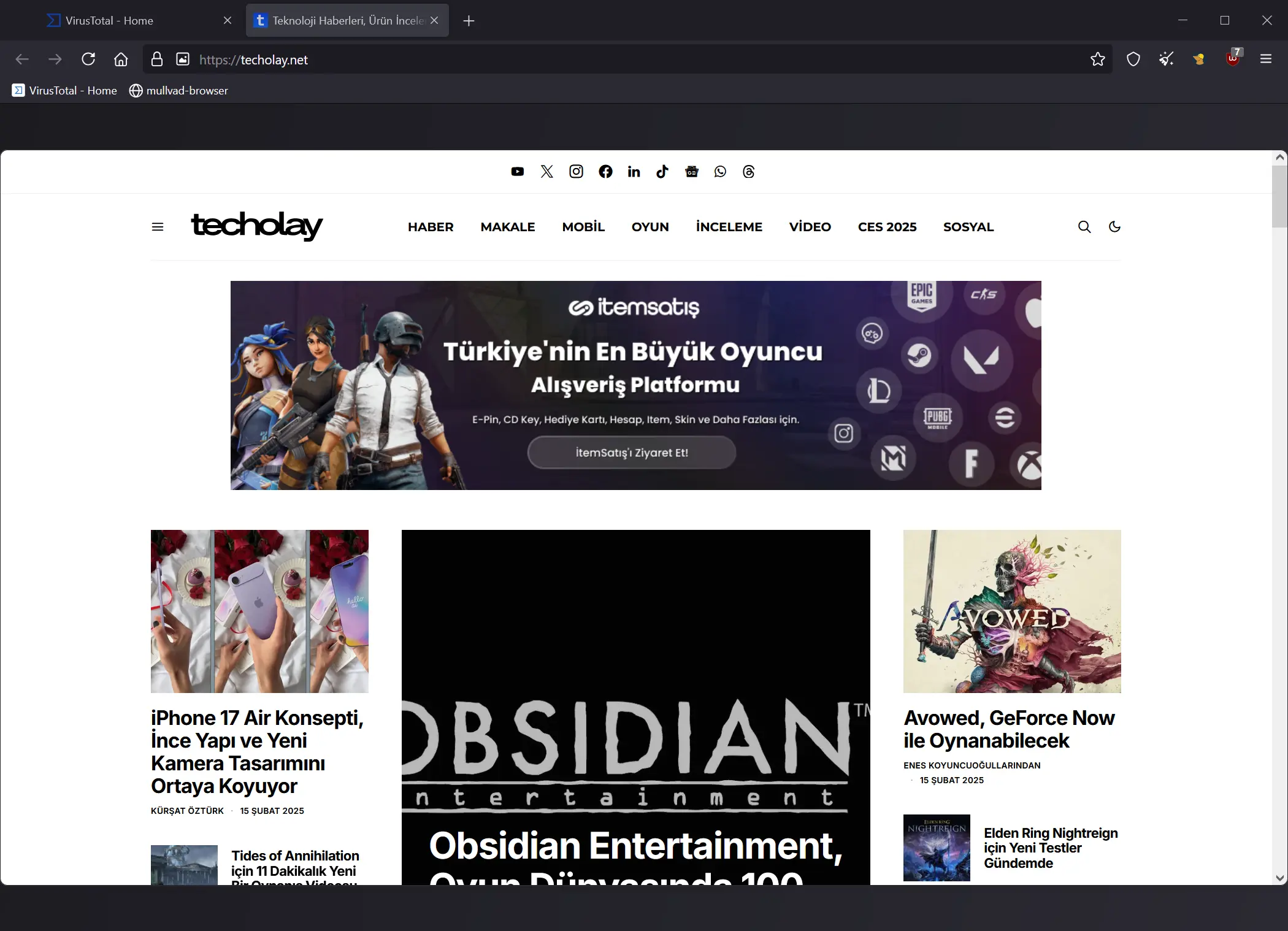Open the Tides of Annihilation thumbnail
Image resolution: width=1288 pixels, height=931 pixels.
[184, 865]
